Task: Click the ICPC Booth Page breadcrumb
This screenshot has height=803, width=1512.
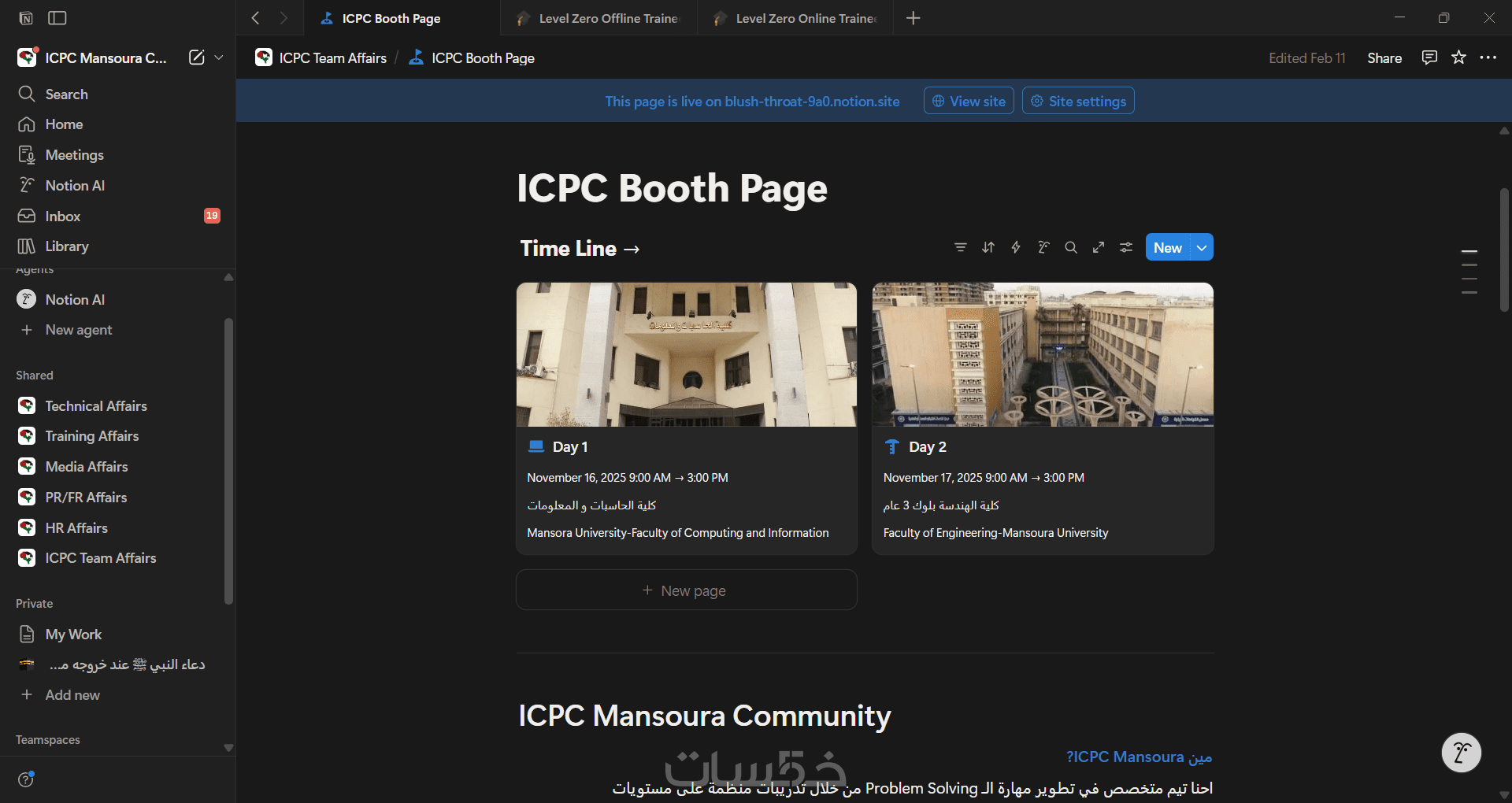Action: tap(472, 58)
